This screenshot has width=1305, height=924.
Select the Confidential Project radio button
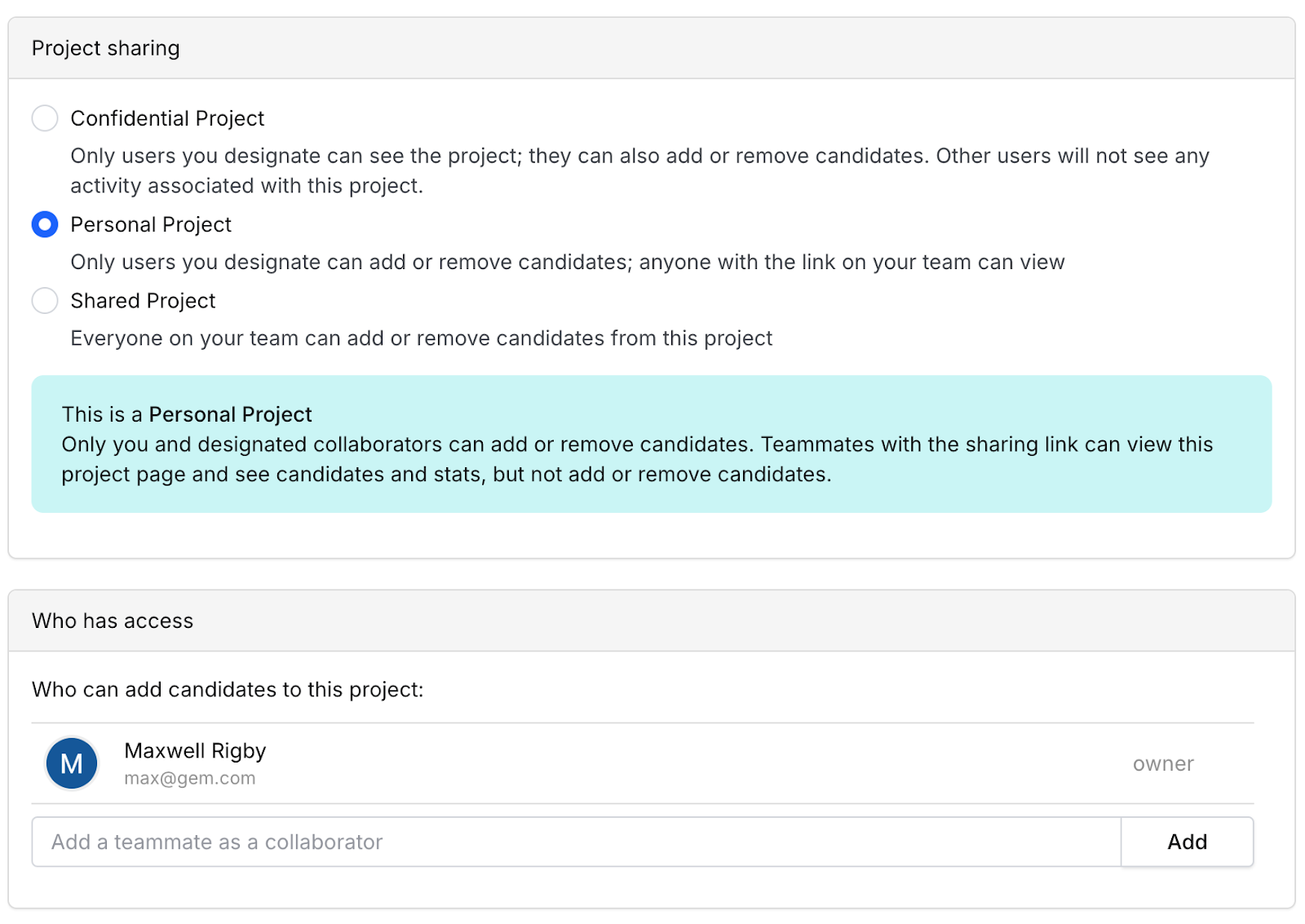pyautogui.click(x=45, y=118)
